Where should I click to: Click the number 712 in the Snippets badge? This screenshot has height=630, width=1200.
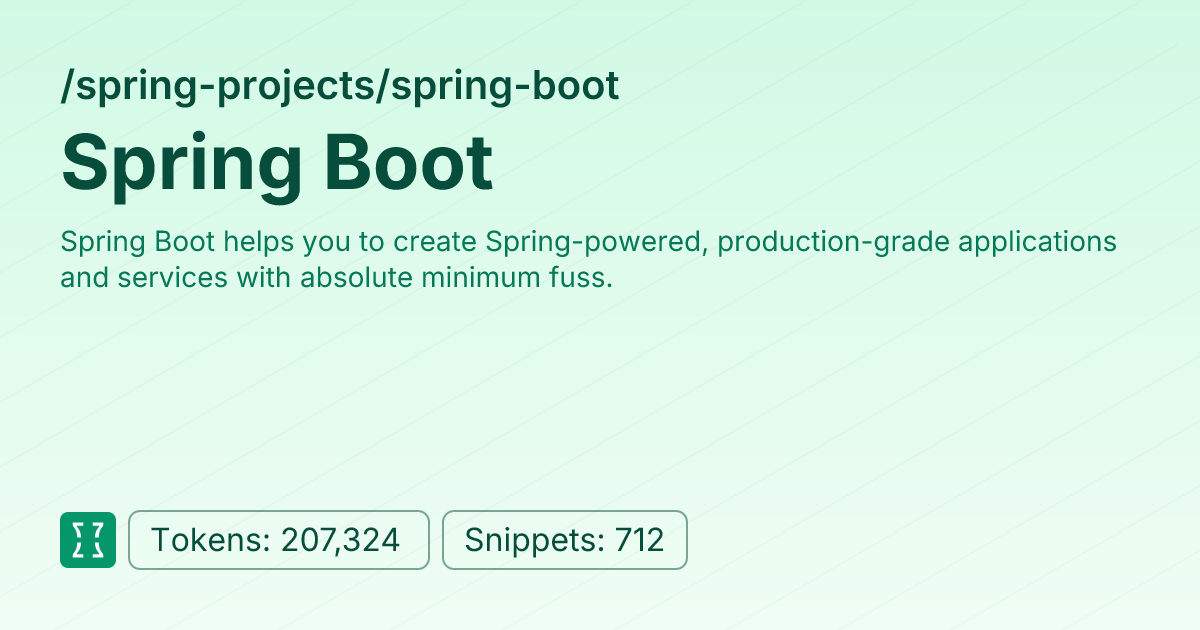click(640, 541)
